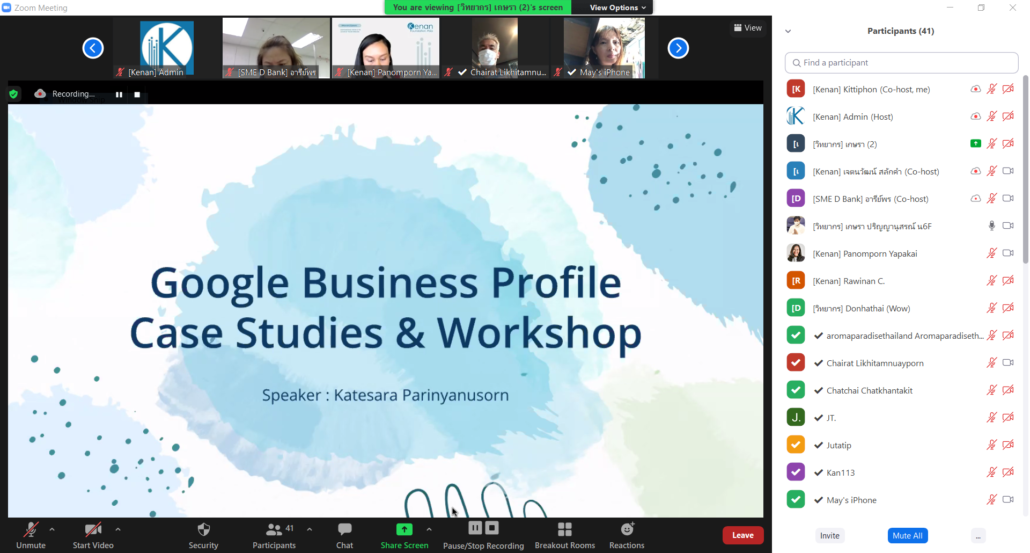Click the Leave meeting button

(x=743, y=535)
